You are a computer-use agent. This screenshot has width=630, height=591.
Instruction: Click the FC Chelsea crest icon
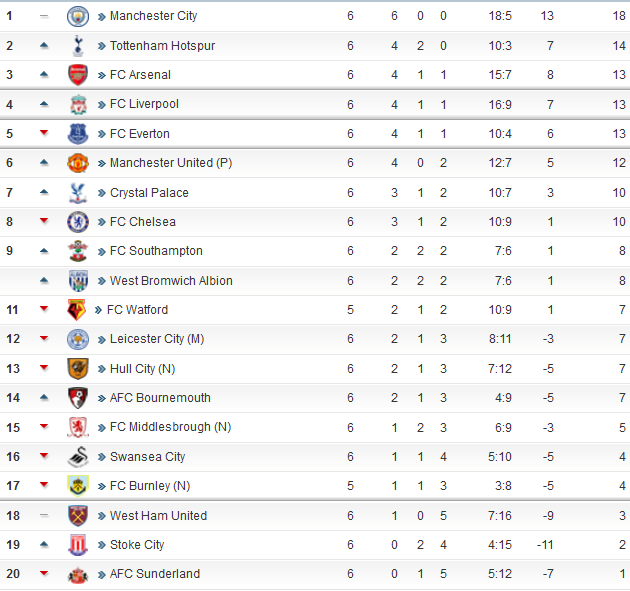pos(78,222)
